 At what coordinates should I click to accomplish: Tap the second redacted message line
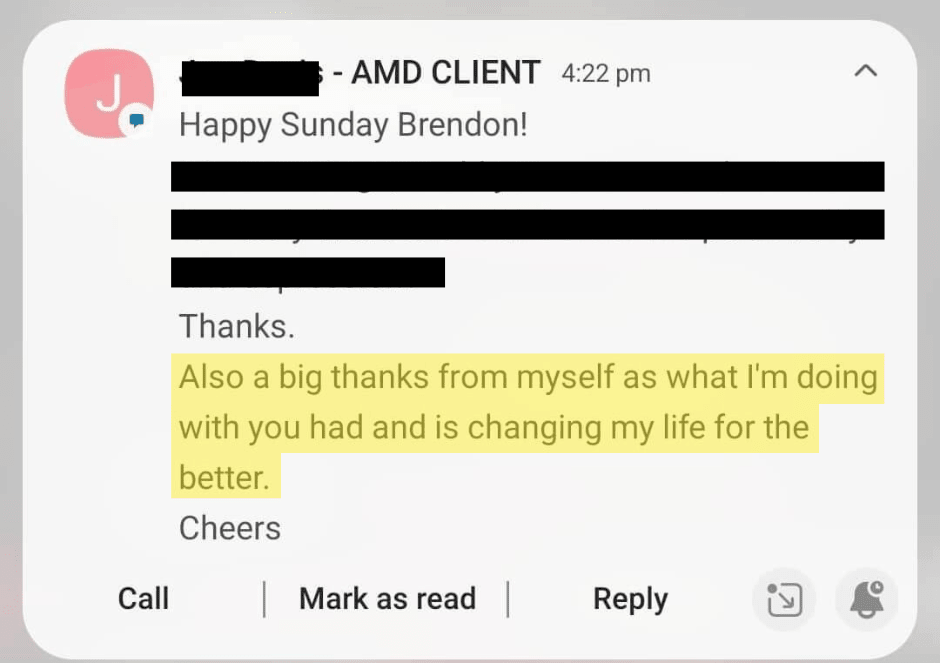(x=528, y=224)
